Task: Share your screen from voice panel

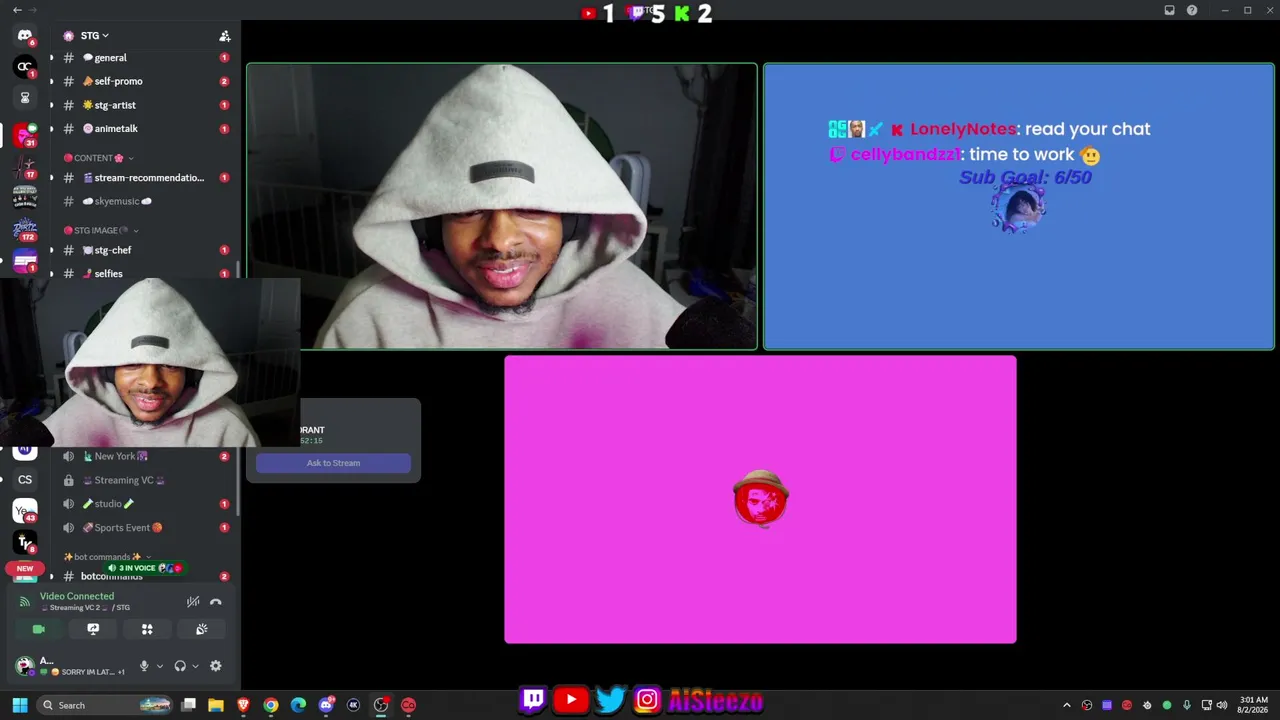Action: coord(93,629)
